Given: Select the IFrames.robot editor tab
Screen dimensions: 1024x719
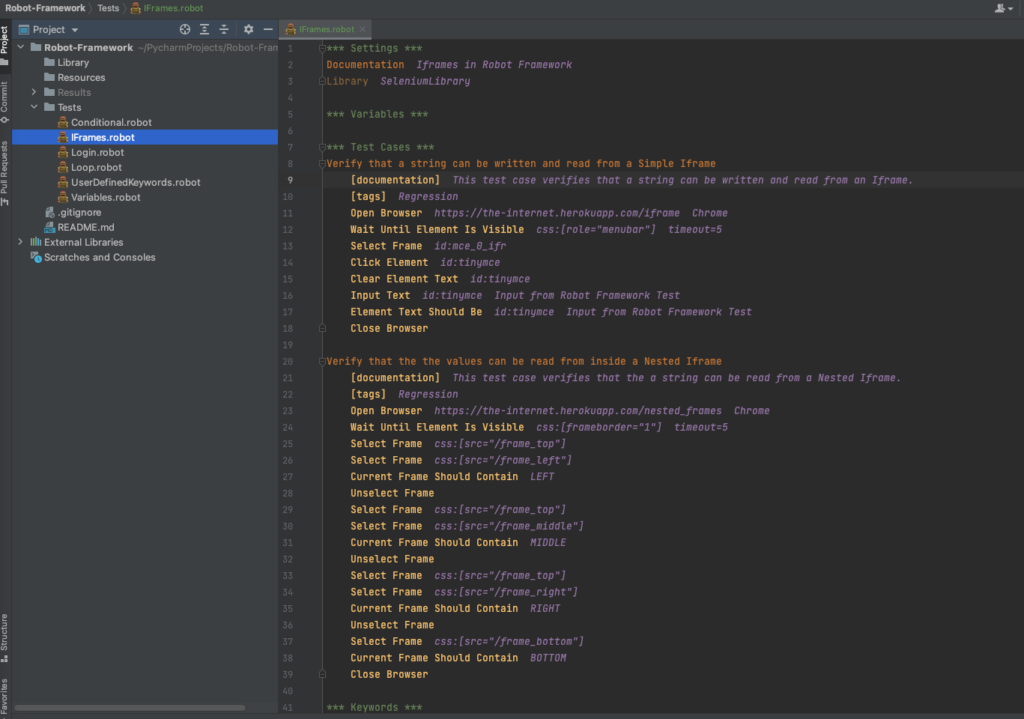Looking at the screenshot, I should coord(326,30).
